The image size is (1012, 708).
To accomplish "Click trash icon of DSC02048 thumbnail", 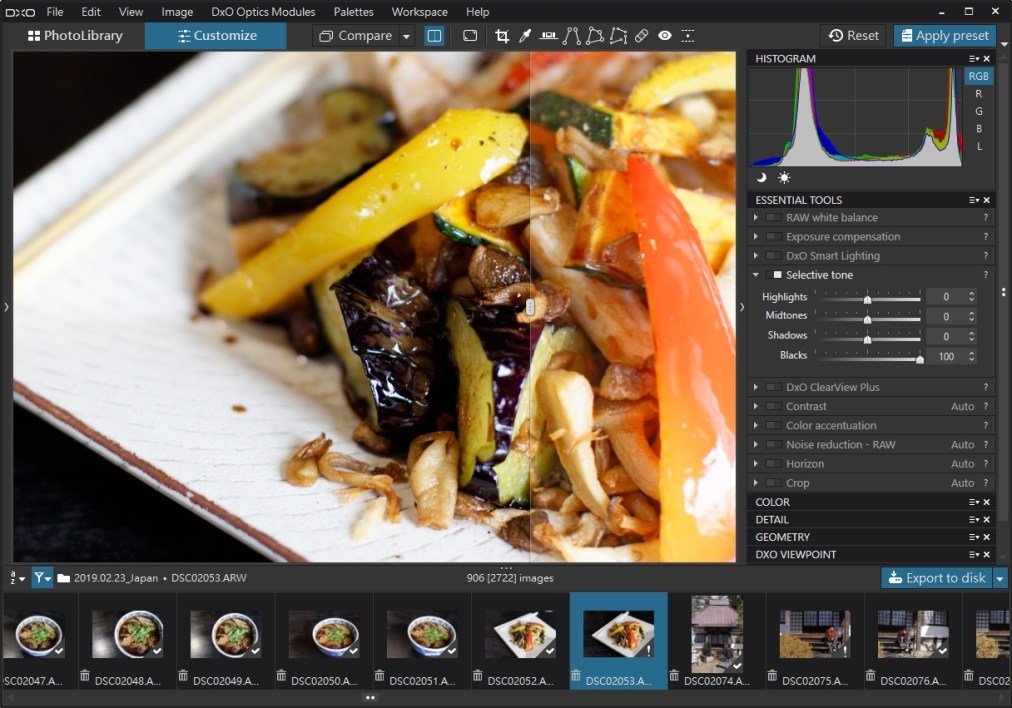I will pos(85,676).
